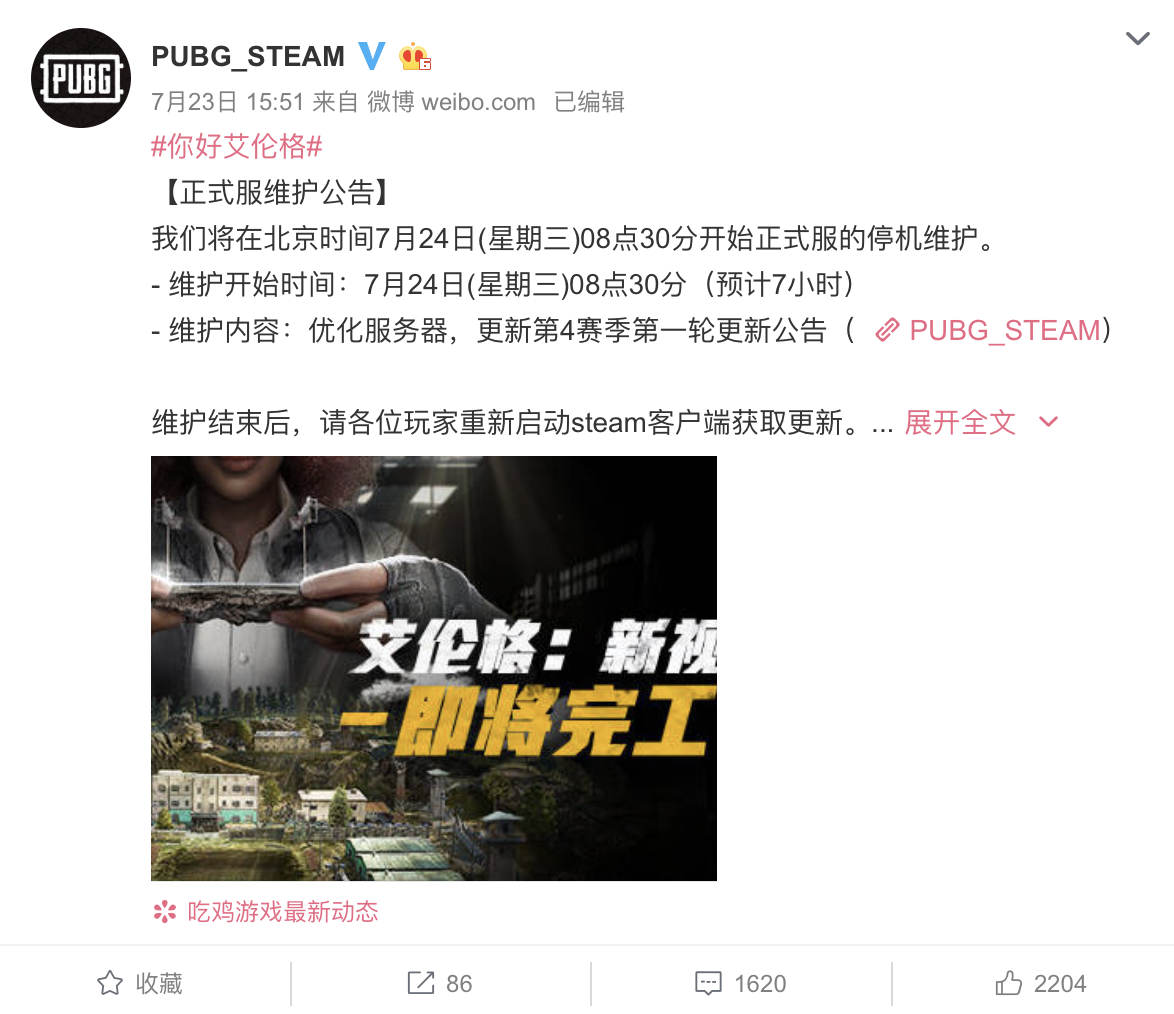1174x1014 pixels.
Task: Click the PUBG_STEAM account name
Action: (x=248, y=57)
